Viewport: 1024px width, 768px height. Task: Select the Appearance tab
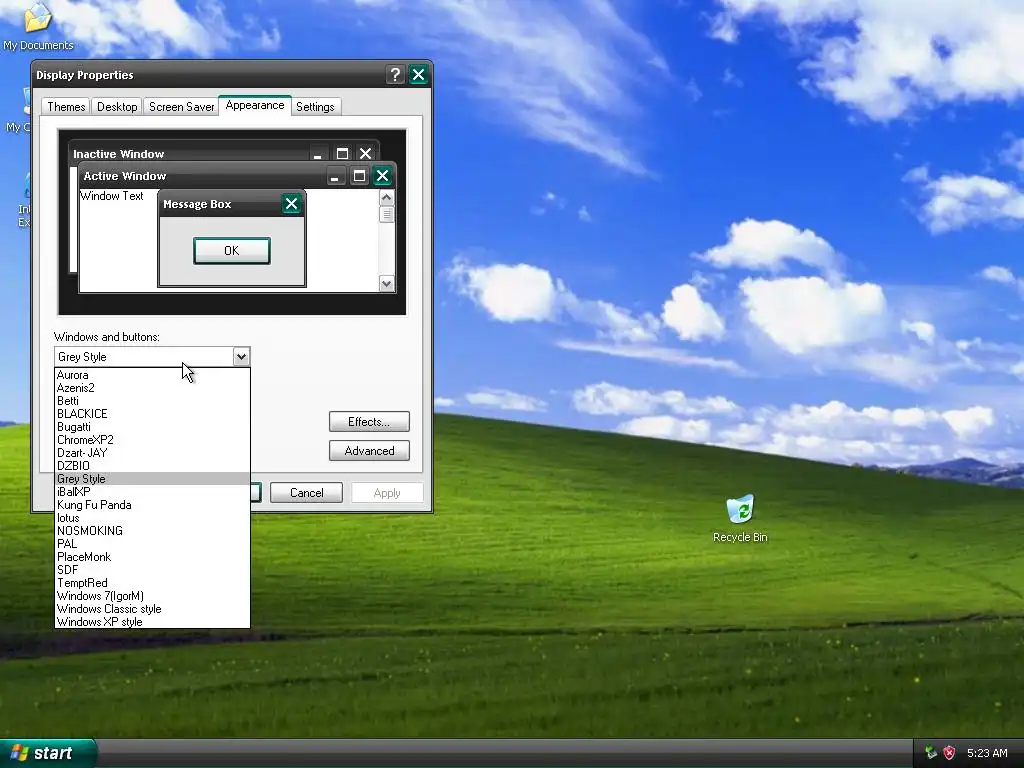point(255,105)
